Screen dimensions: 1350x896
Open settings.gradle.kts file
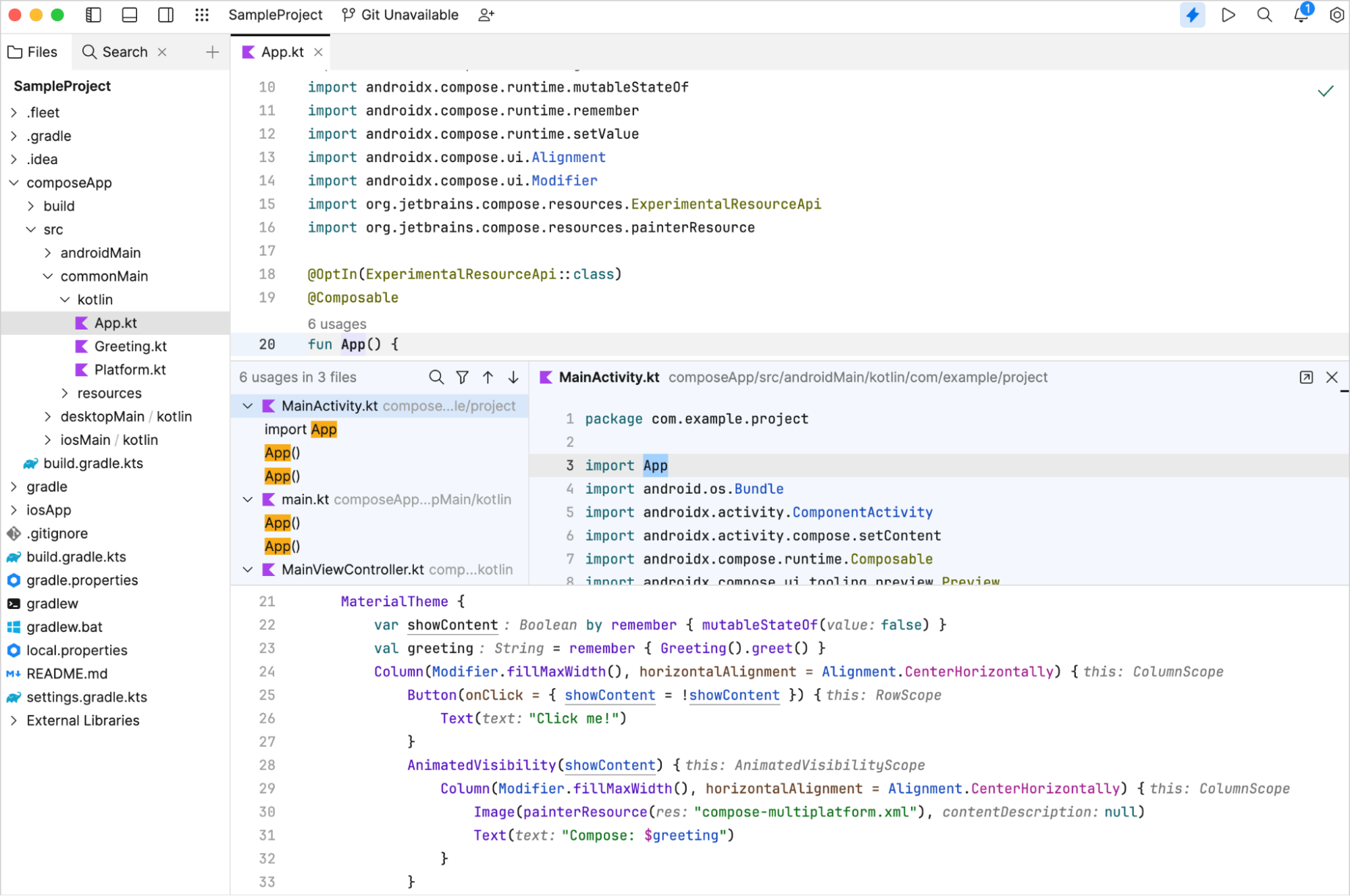pos(86,697)
